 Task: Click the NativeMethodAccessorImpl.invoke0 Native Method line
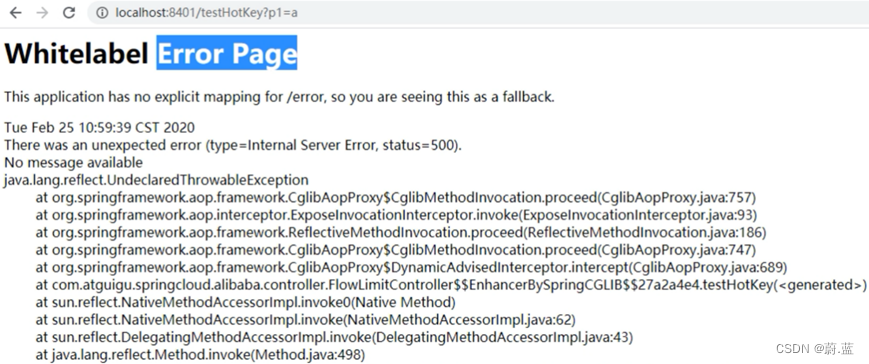246,303
